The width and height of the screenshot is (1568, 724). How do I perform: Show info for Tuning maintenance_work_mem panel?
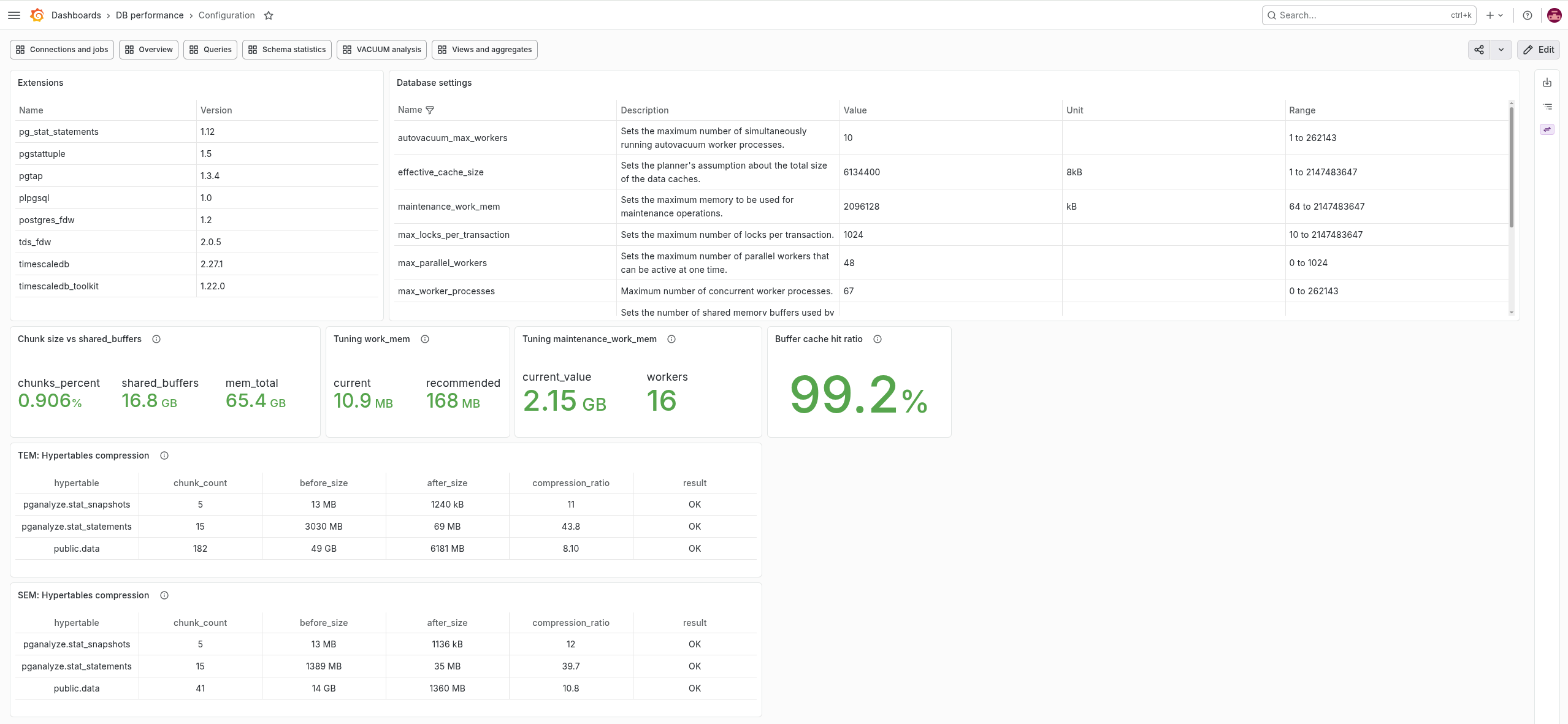click(x=671, y=339)
